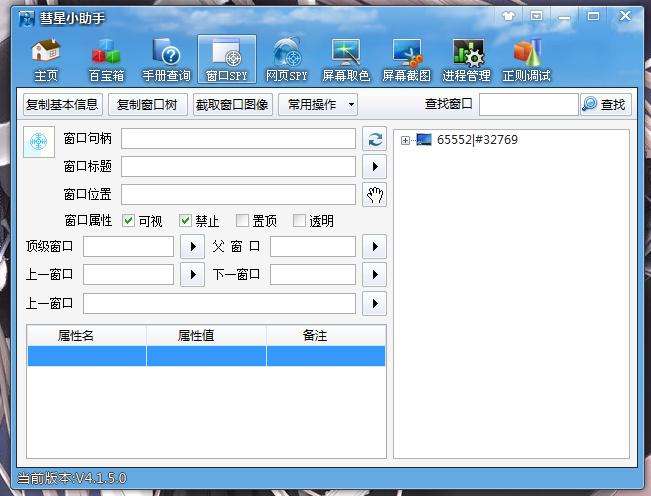Screen dimensions: 651x496
Task: Open 屏幕取色 color picker tool
Action: (x=346, y=60)
